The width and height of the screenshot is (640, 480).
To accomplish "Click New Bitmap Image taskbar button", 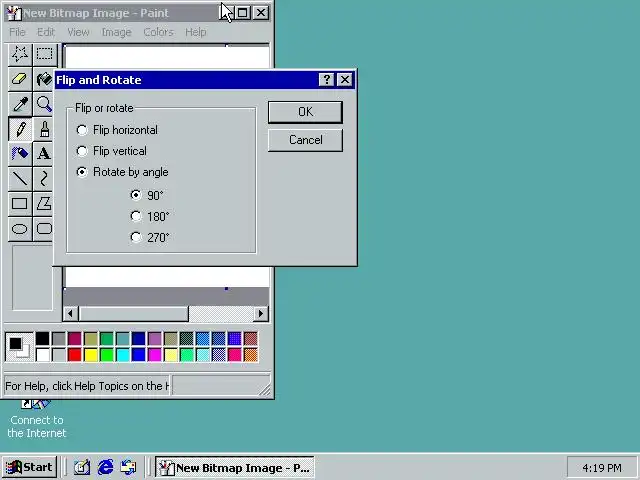I will (235, 467).
